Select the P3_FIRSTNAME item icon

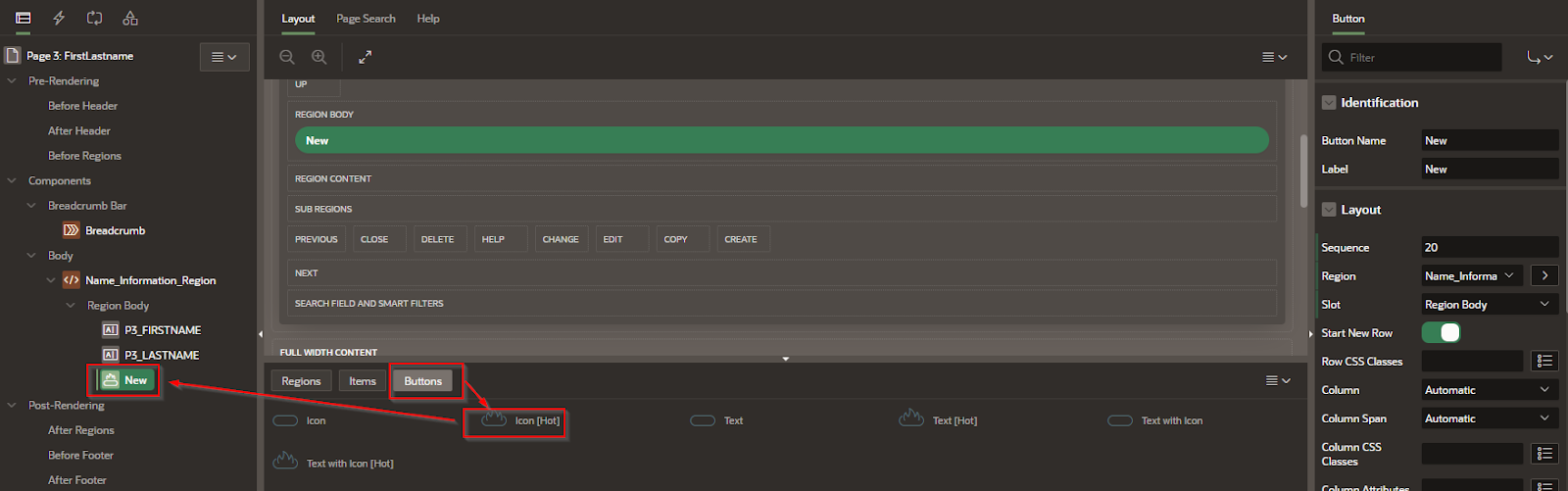(111, 330)
